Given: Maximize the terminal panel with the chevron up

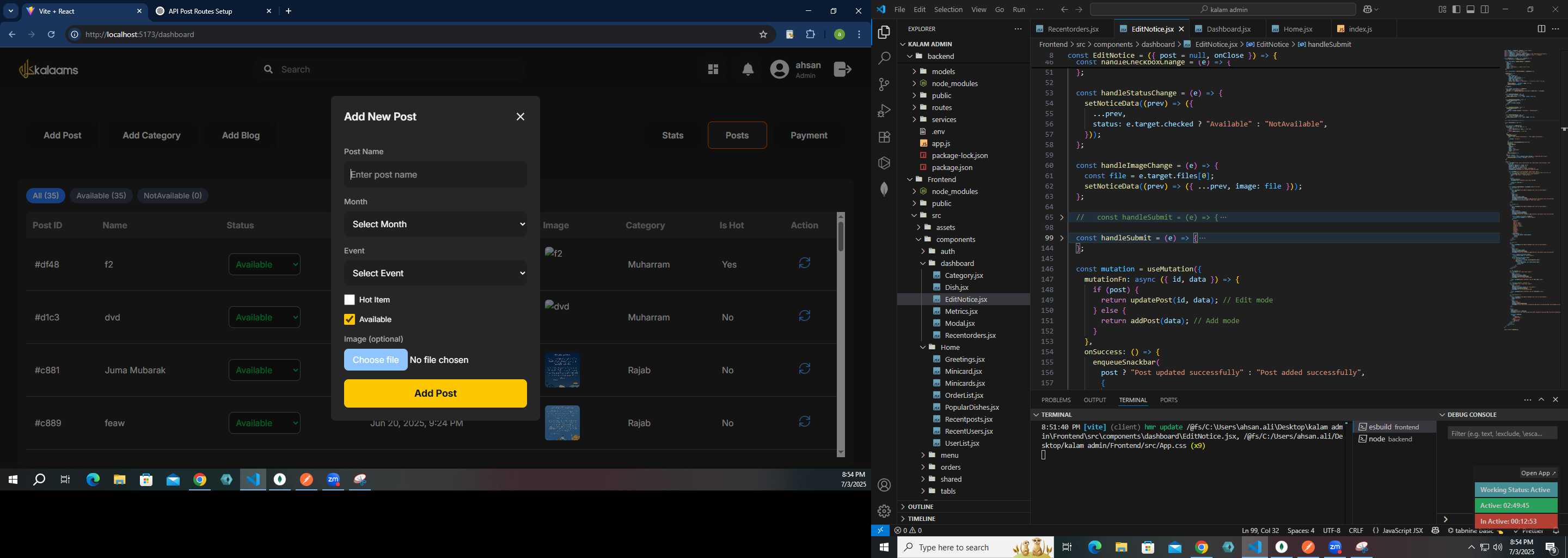Looking at the screenshot, I should coord(1541,400).
